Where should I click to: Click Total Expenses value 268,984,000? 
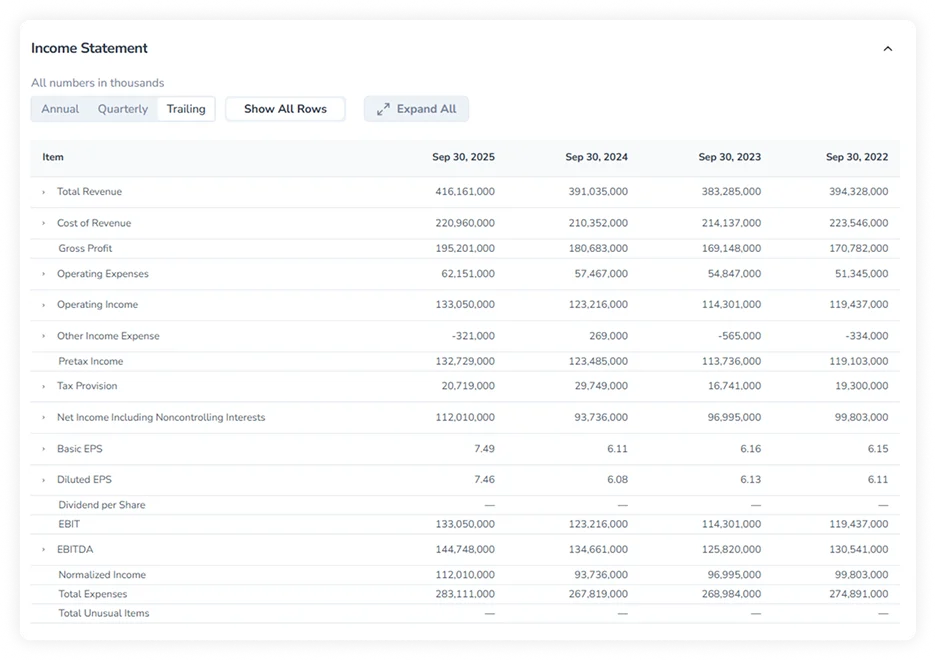tap(731, 594)
